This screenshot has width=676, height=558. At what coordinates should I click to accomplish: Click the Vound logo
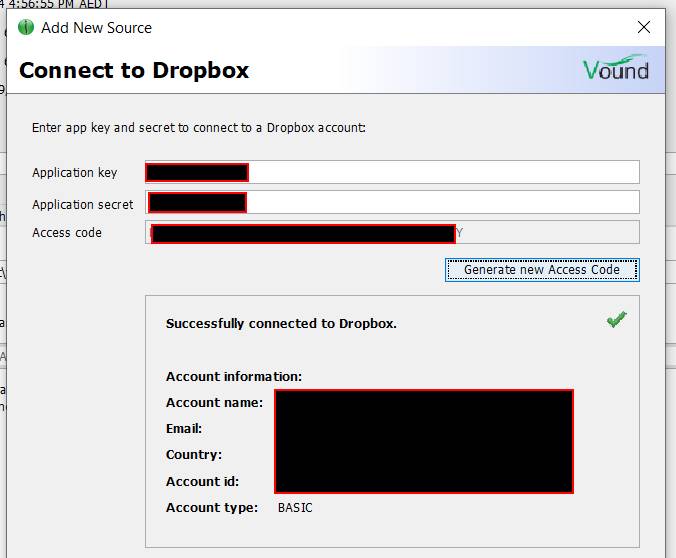[616, 68]
